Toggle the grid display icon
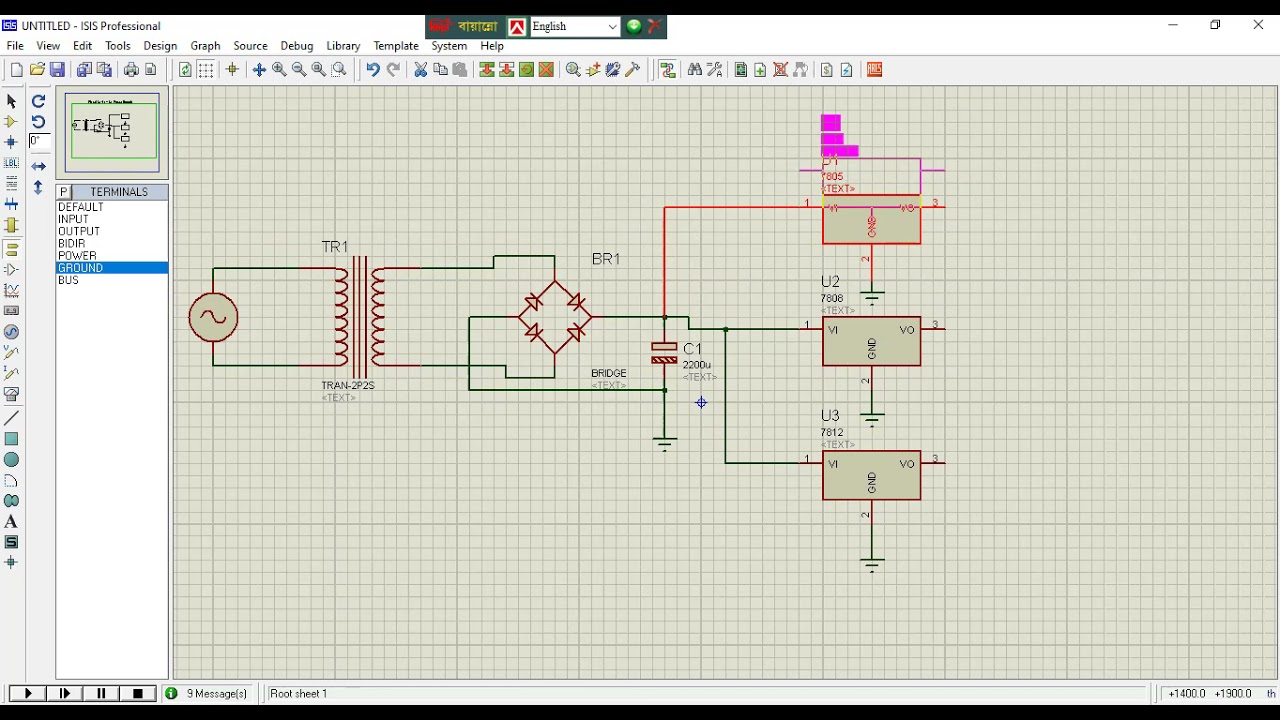 [206, 70]
